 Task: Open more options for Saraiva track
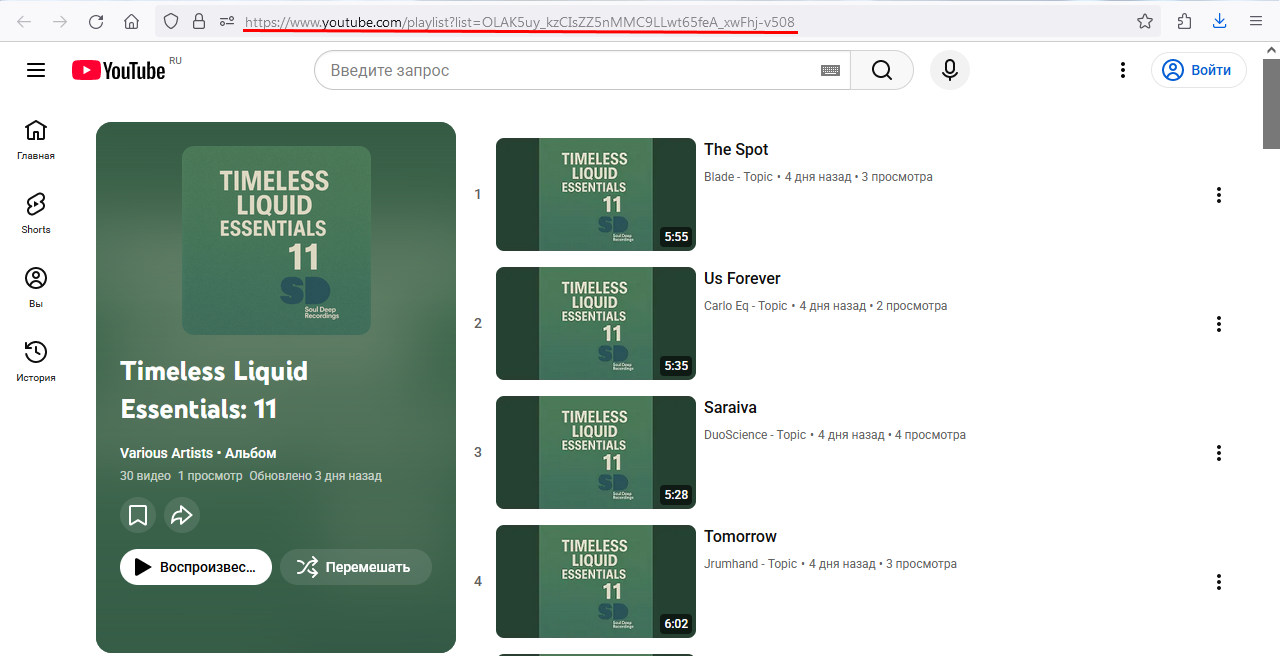(1218, 453)
